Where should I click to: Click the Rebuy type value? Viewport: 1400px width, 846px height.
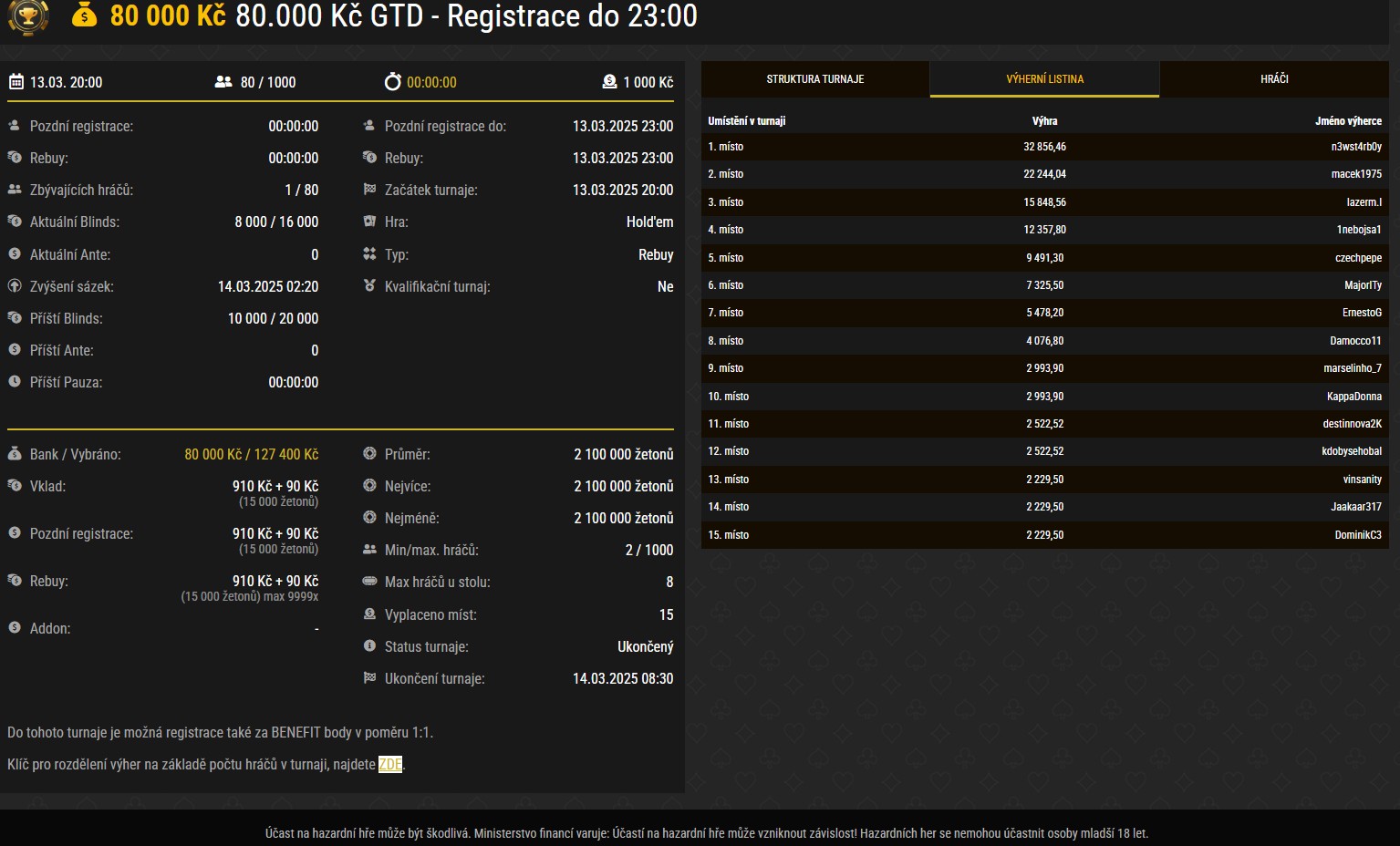[x=656, y=254]
